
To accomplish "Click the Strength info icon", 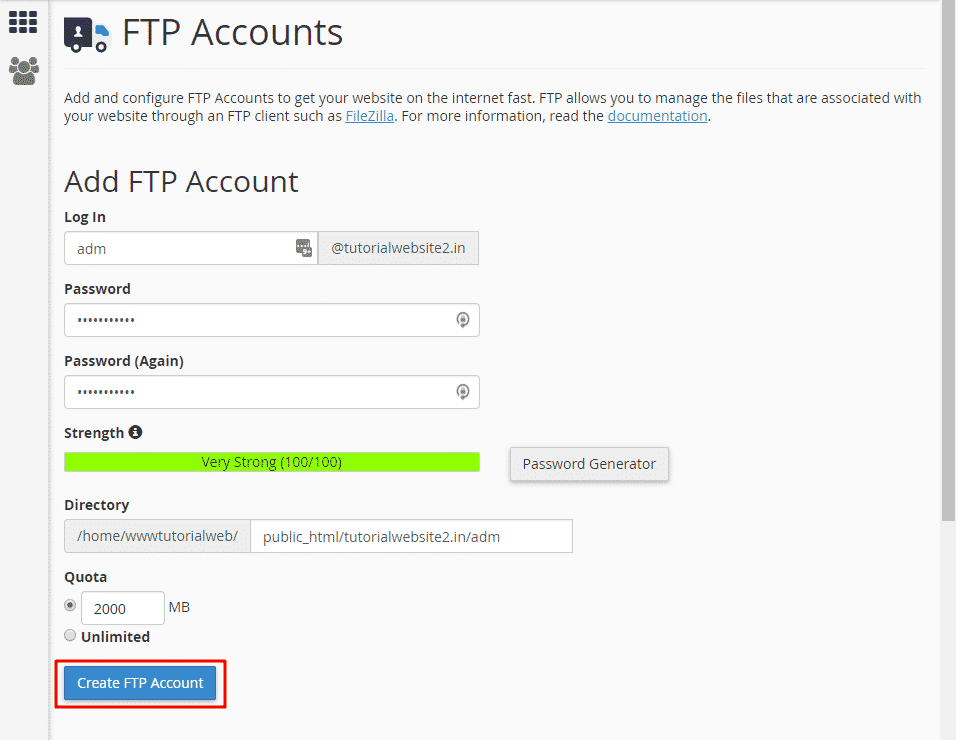I will tap(136, 432).
